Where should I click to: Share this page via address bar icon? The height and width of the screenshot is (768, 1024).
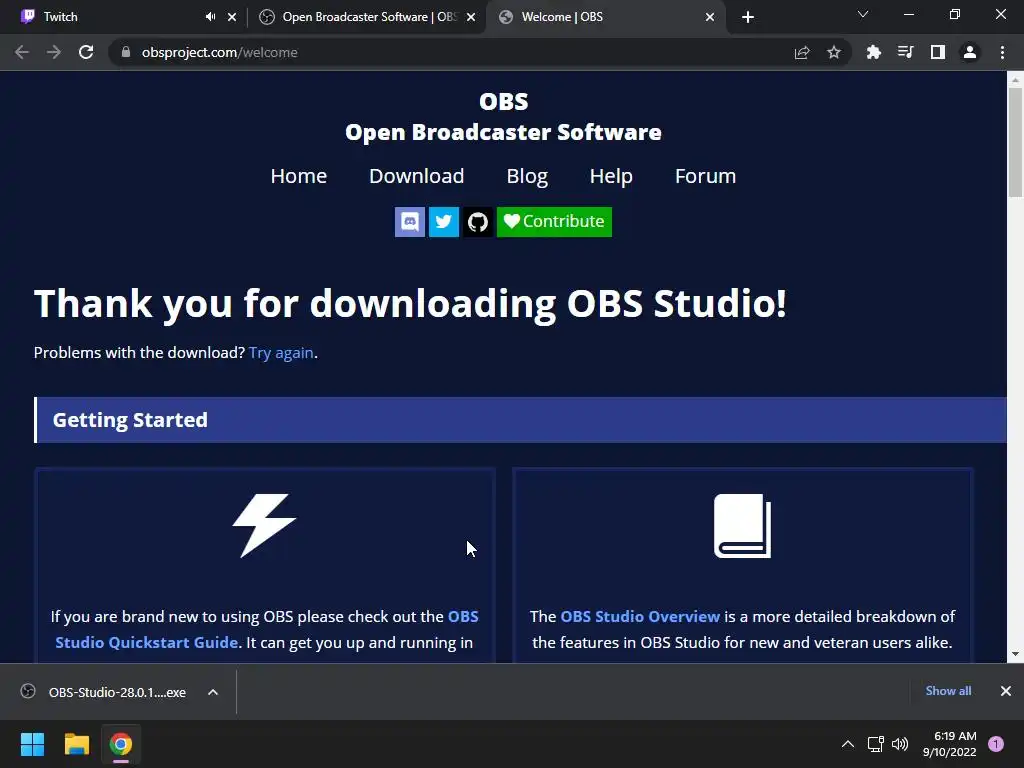[802, 52]
